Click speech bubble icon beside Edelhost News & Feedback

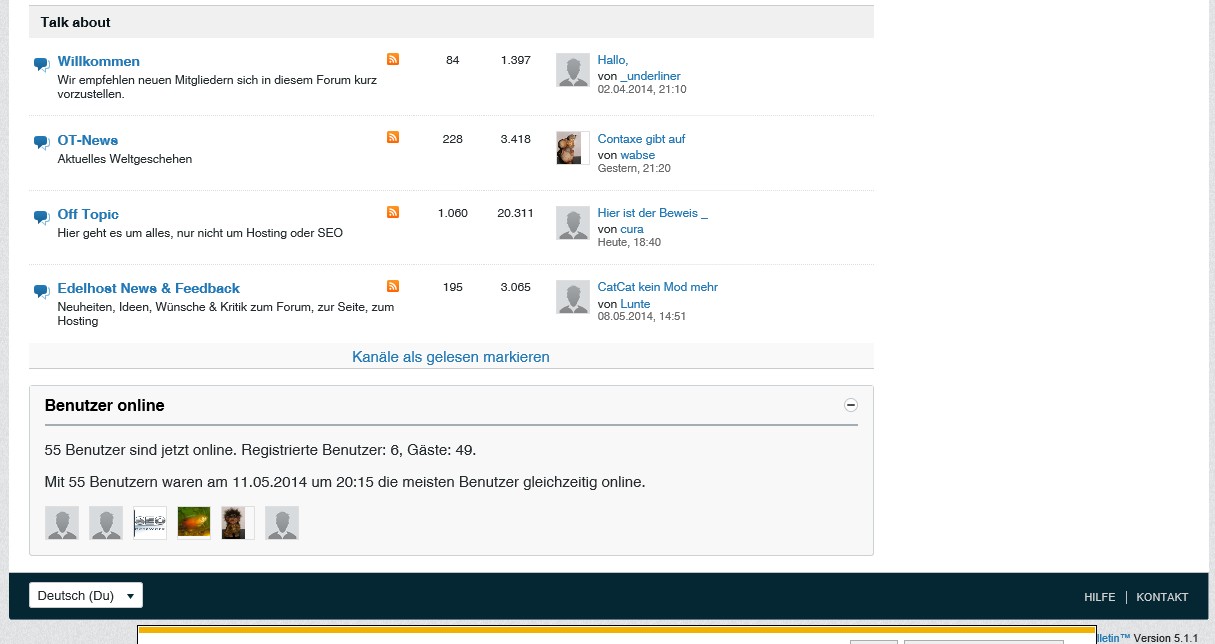[41, 291]
